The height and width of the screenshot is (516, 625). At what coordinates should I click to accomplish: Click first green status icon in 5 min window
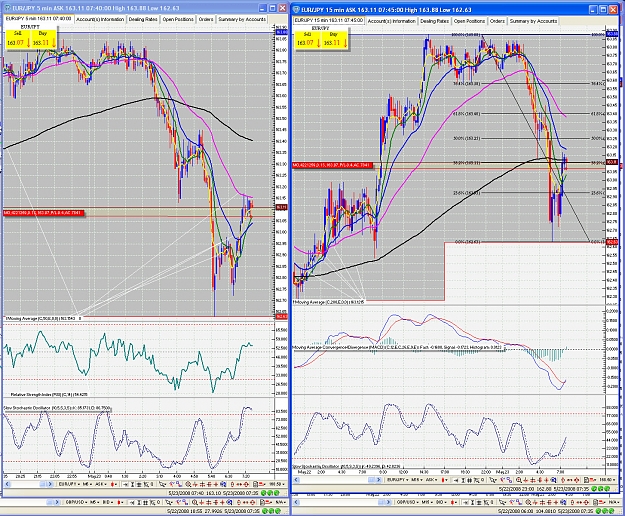coord(263,493)
